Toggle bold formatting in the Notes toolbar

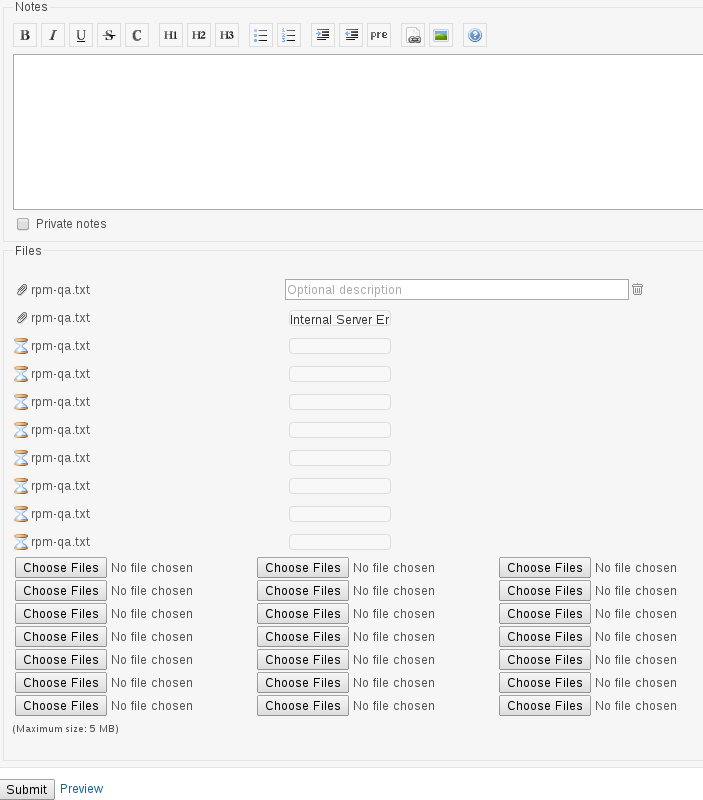25,35
